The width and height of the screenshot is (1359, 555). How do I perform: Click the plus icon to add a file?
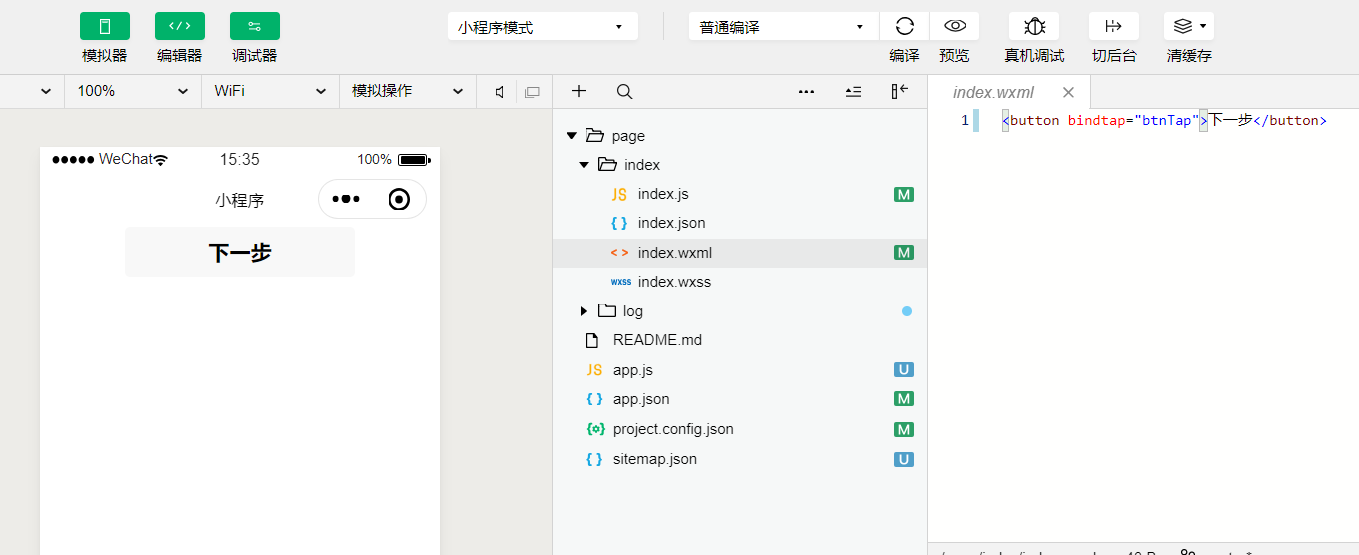578,91
